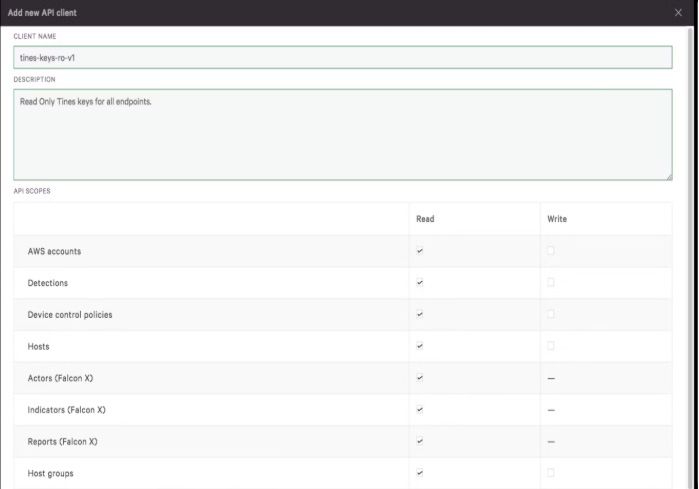The width and height of the screenshot is (699, 489).
Task: Toggle the Hosts Read checkbox
Action: pyautogui.click(x=420, y=346)
